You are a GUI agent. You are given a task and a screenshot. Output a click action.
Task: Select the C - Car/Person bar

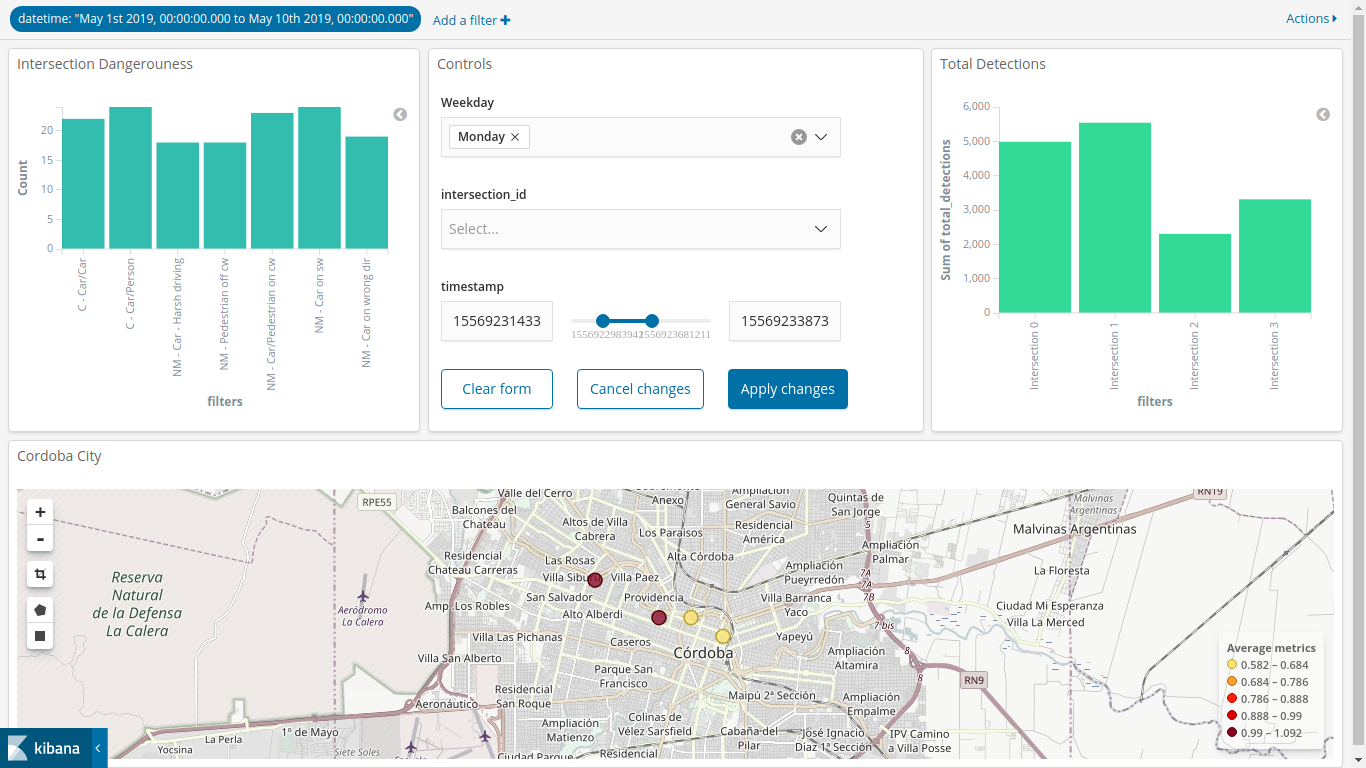(130, 178)
